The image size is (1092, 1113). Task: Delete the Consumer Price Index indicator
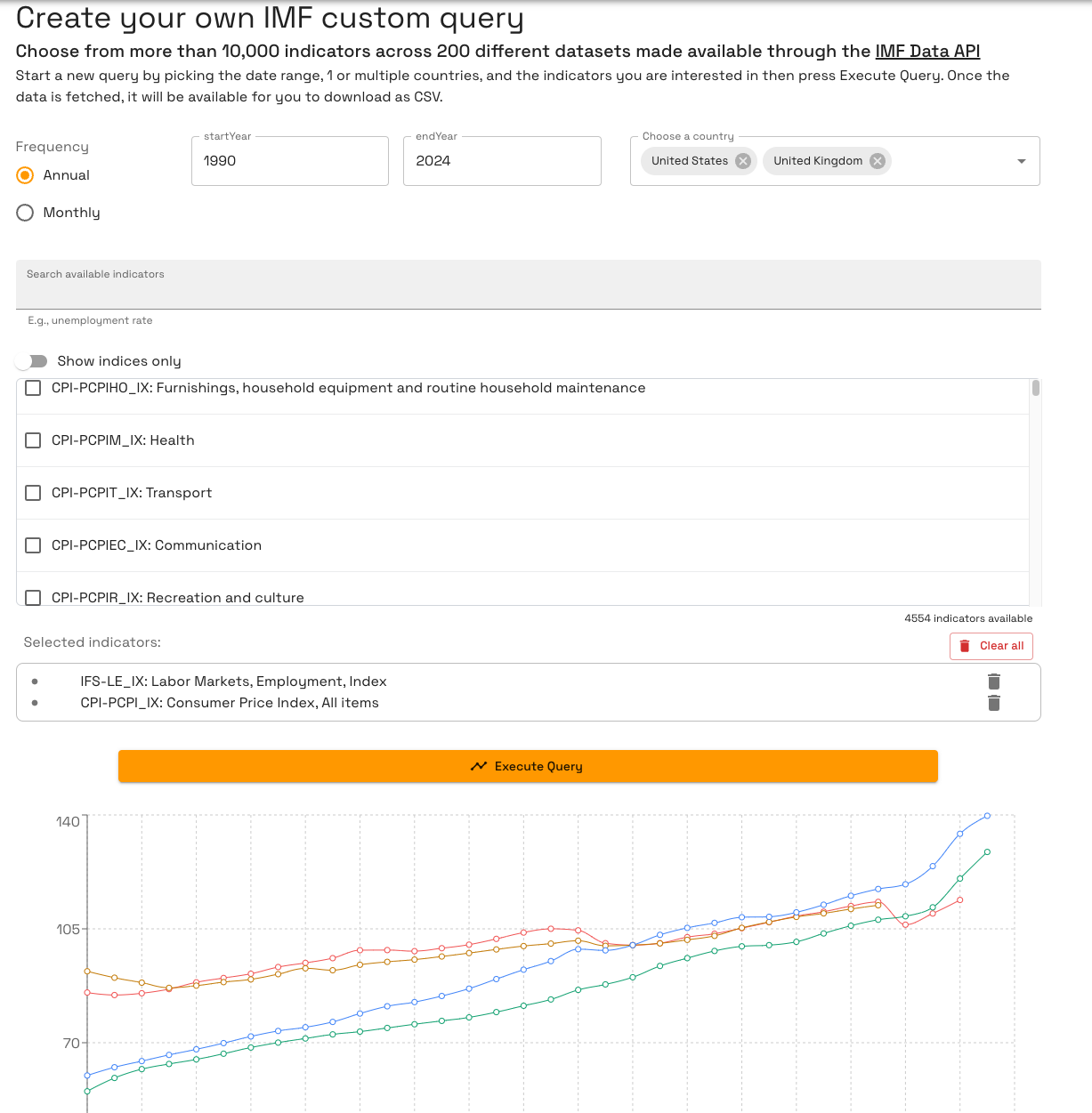coord(994,703)
